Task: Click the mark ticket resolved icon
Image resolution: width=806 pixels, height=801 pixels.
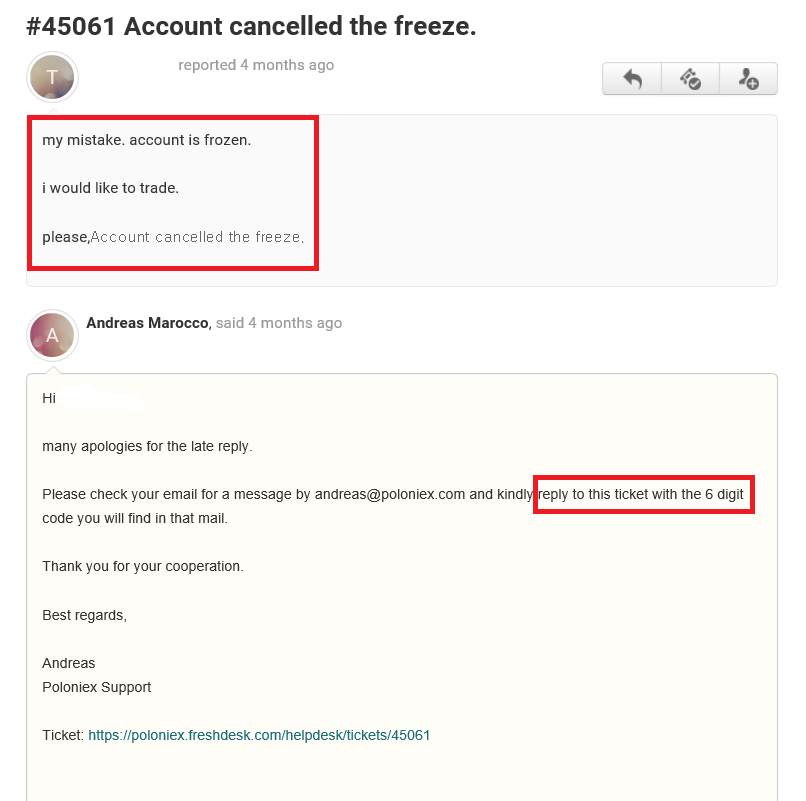Action: tap(690, 79)
